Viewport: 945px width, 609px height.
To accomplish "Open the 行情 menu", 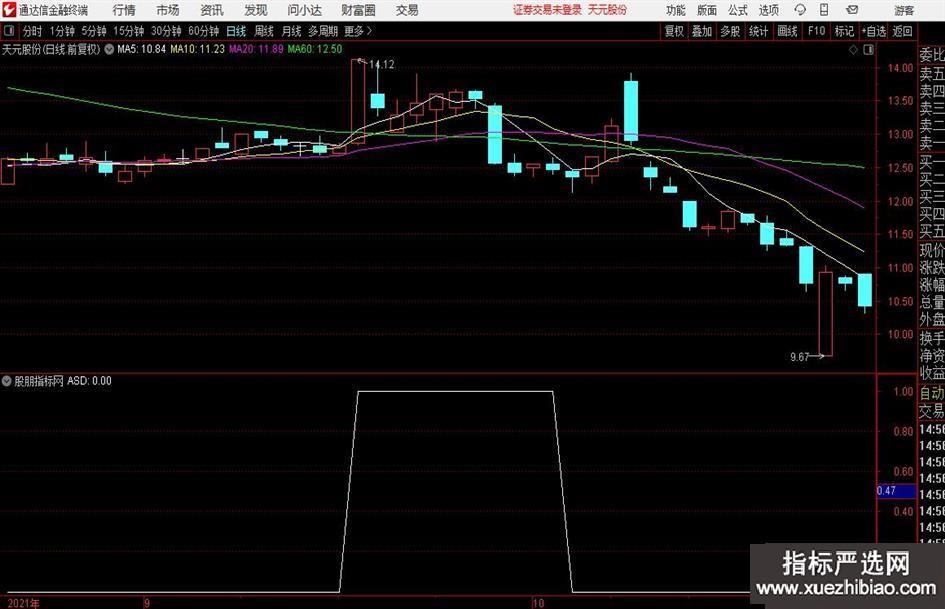I will tap(124, 10).
